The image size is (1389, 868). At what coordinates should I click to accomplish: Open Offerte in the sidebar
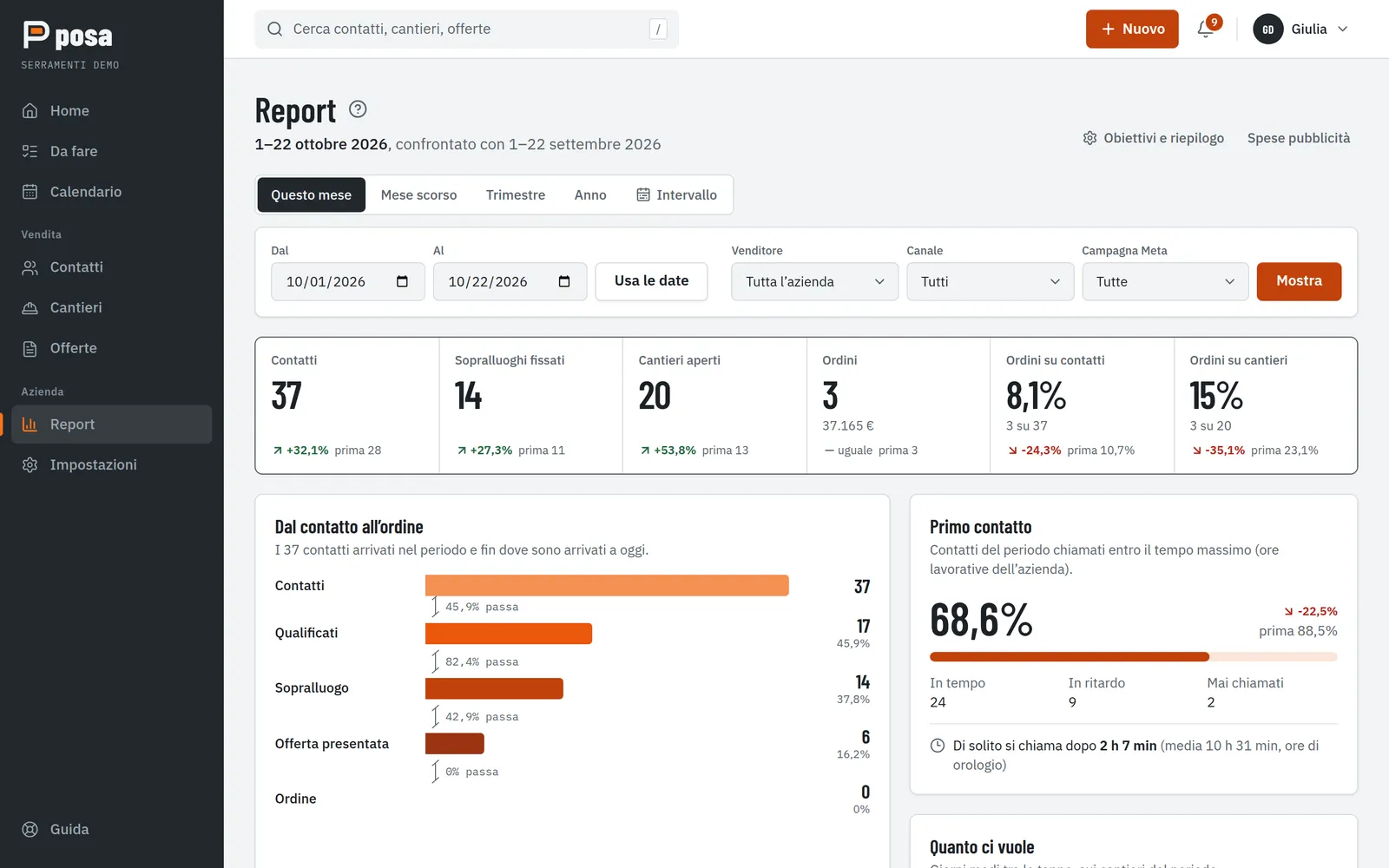pyautogui.click(x=112, y=348)
